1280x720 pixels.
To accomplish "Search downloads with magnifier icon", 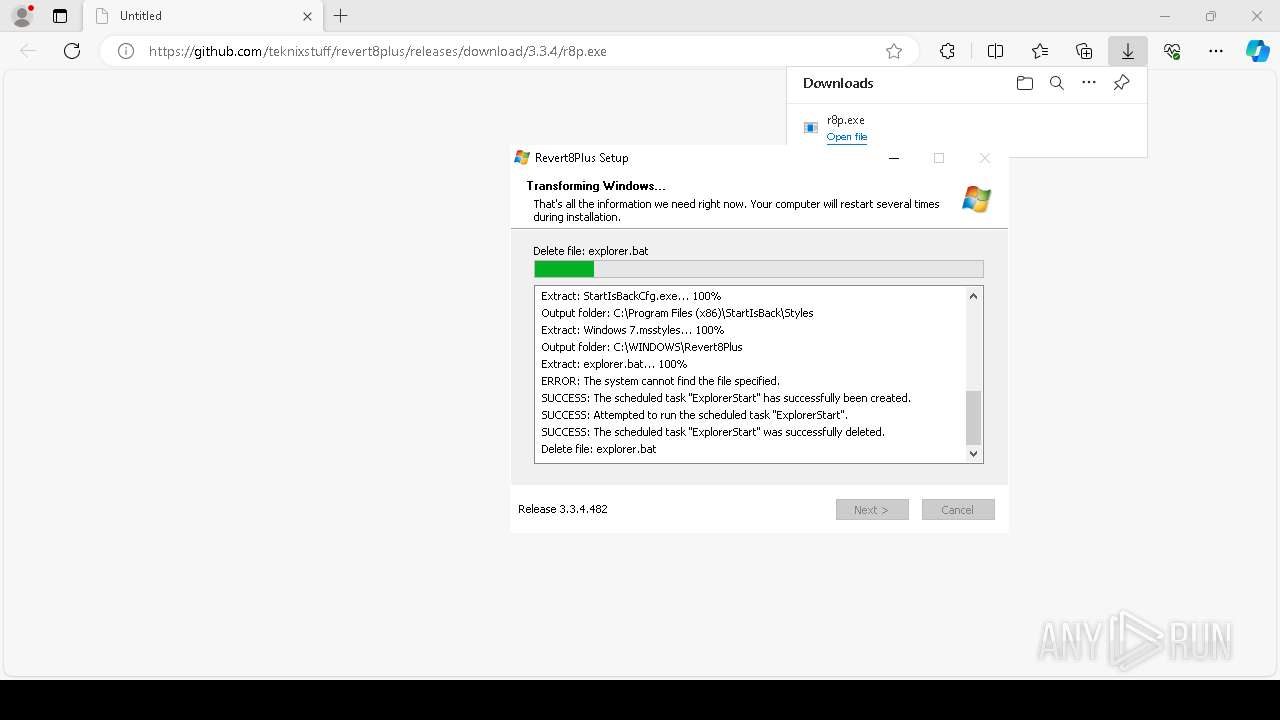I will [1057, 83].
